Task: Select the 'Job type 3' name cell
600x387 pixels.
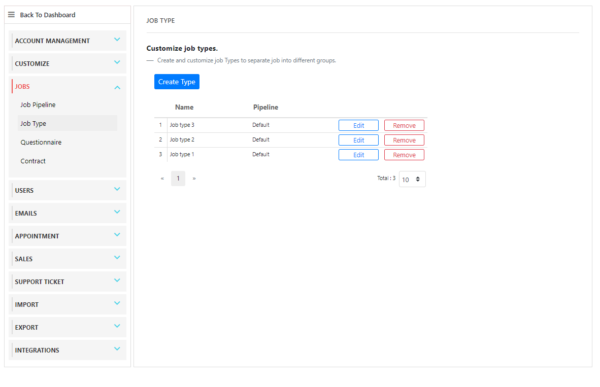Action: coord(182,125)
